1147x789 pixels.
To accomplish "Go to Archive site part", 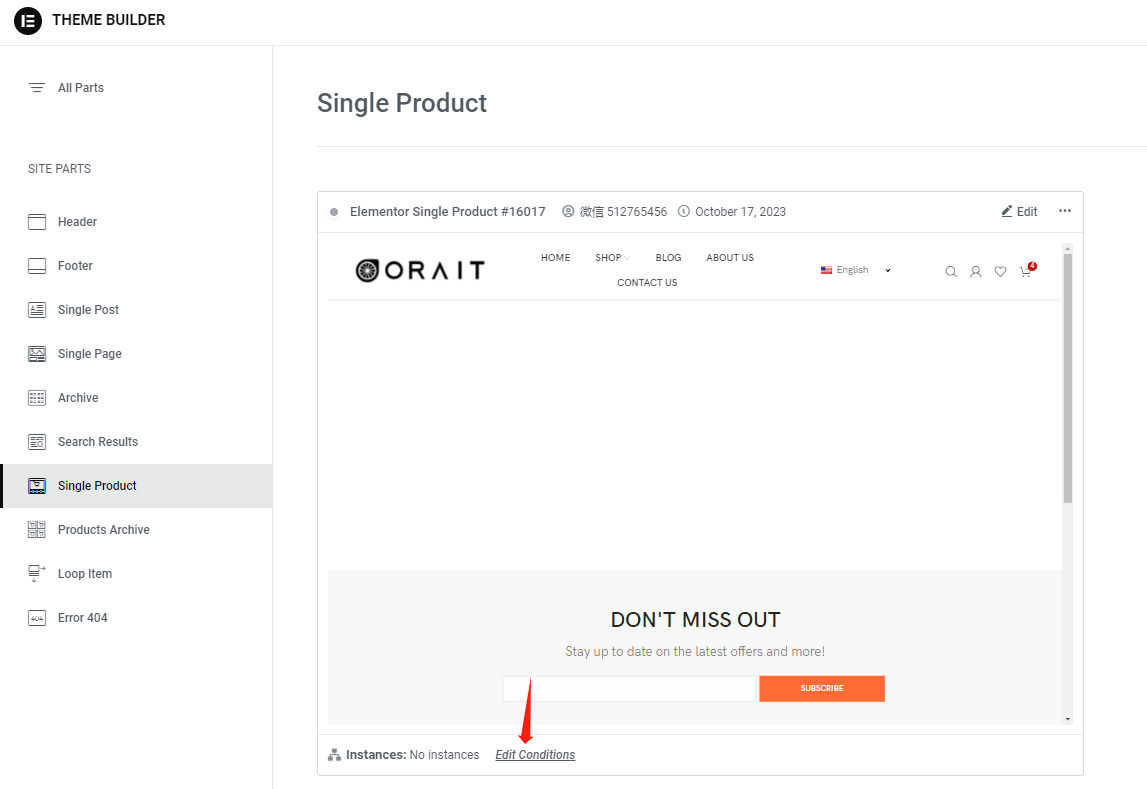I will [78, 398].
